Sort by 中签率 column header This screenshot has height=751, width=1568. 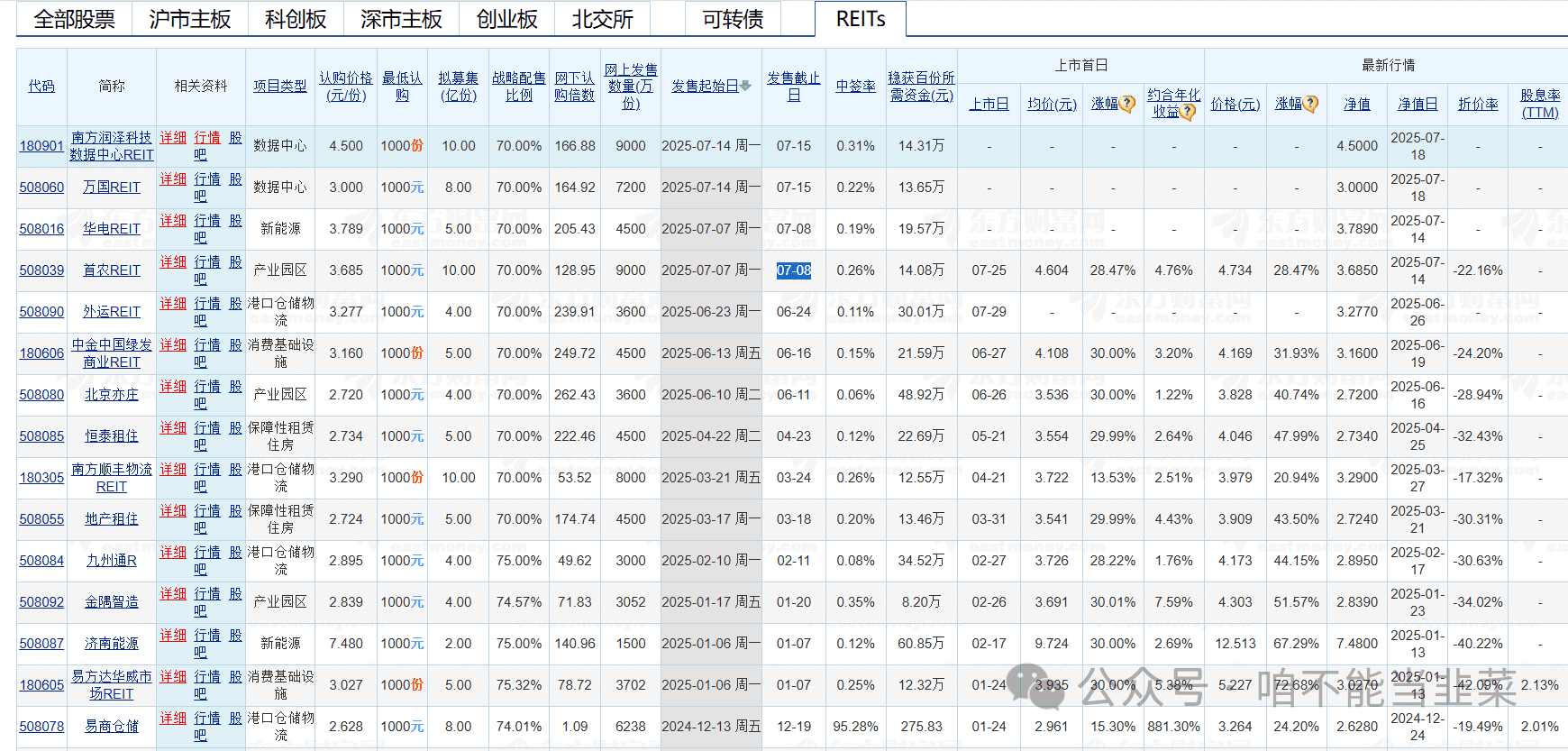(855, 87)
